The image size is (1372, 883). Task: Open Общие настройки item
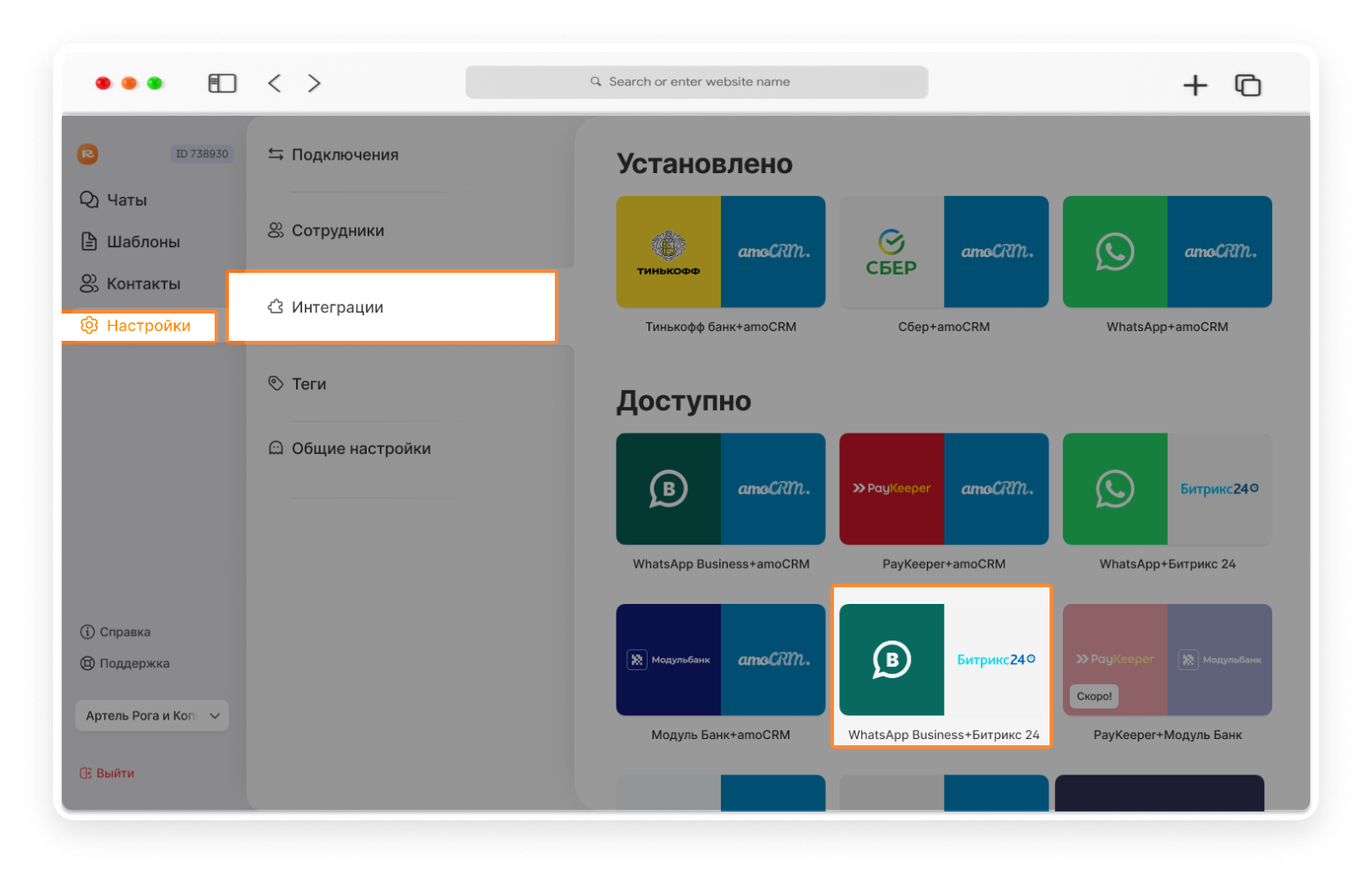coord(350,449)
